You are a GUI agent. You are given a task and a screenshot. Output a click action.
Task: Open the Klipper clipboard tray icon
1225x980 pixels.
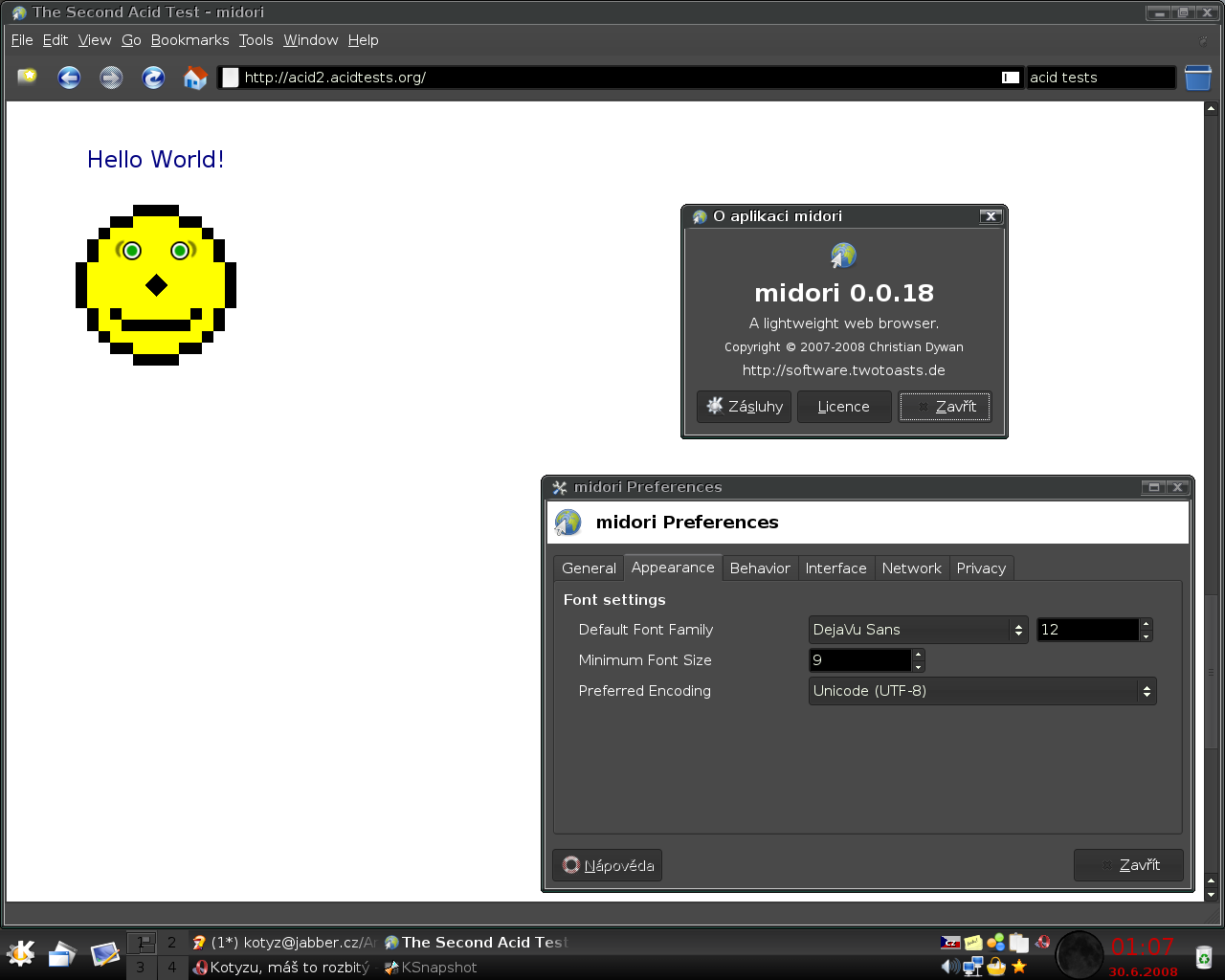(x=1019, y=943)
